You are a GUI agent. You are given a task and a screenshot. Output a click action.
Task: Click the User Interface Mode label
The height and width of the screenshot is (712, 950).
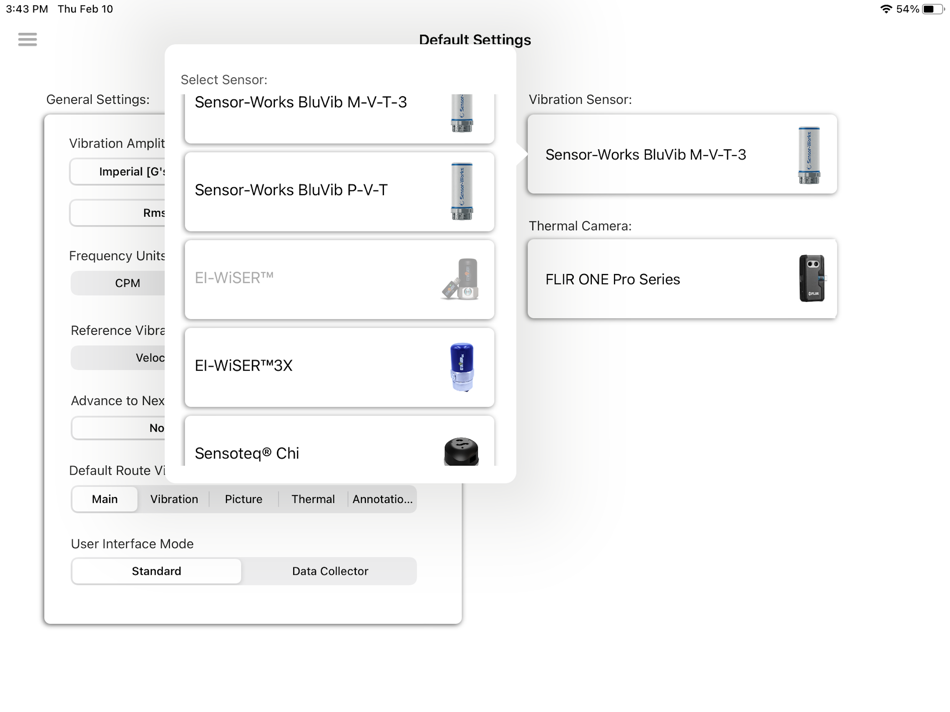(x=132, y=544)
